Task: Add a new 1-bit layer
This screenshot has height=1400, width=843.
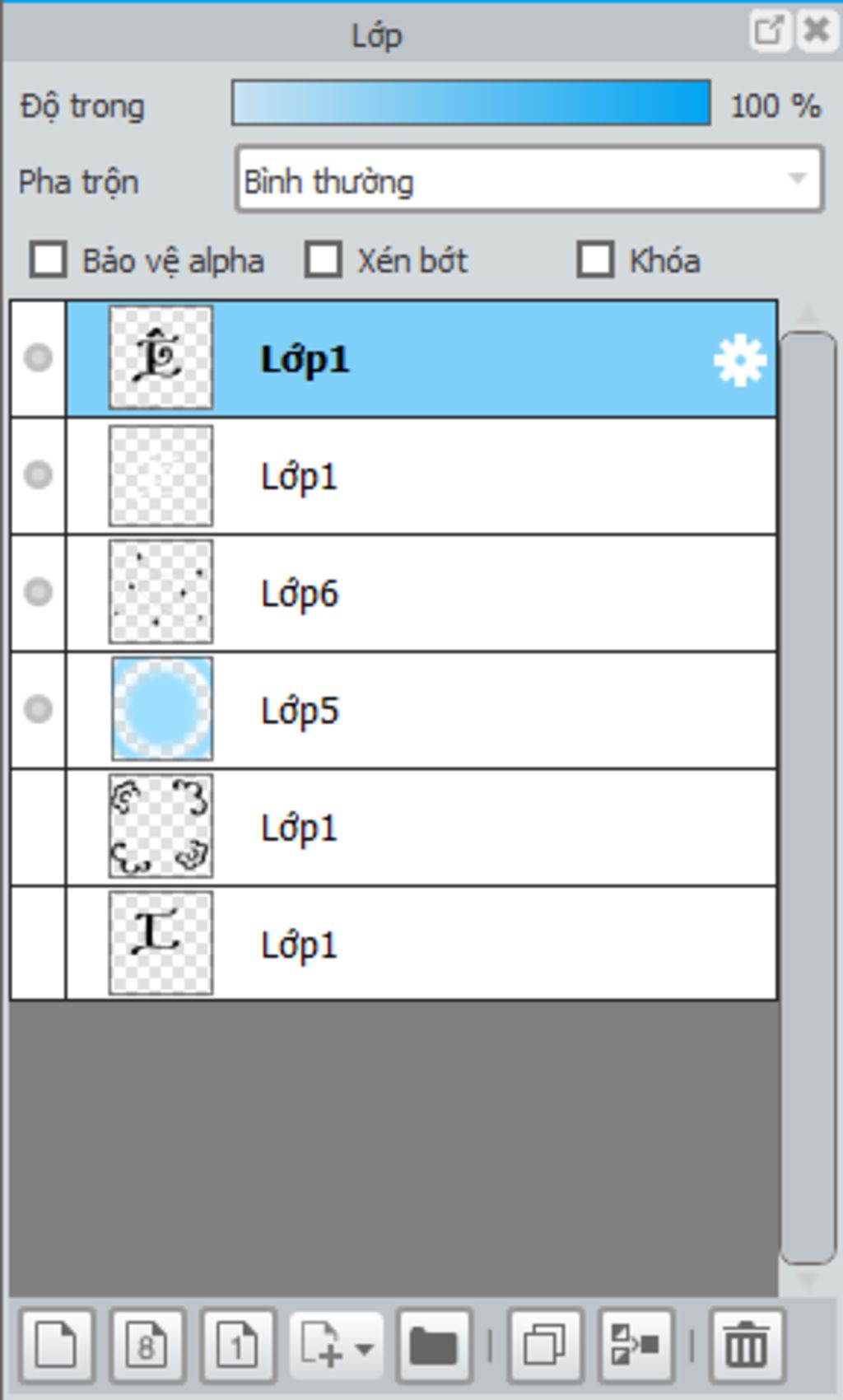Action: (238, 1345)
